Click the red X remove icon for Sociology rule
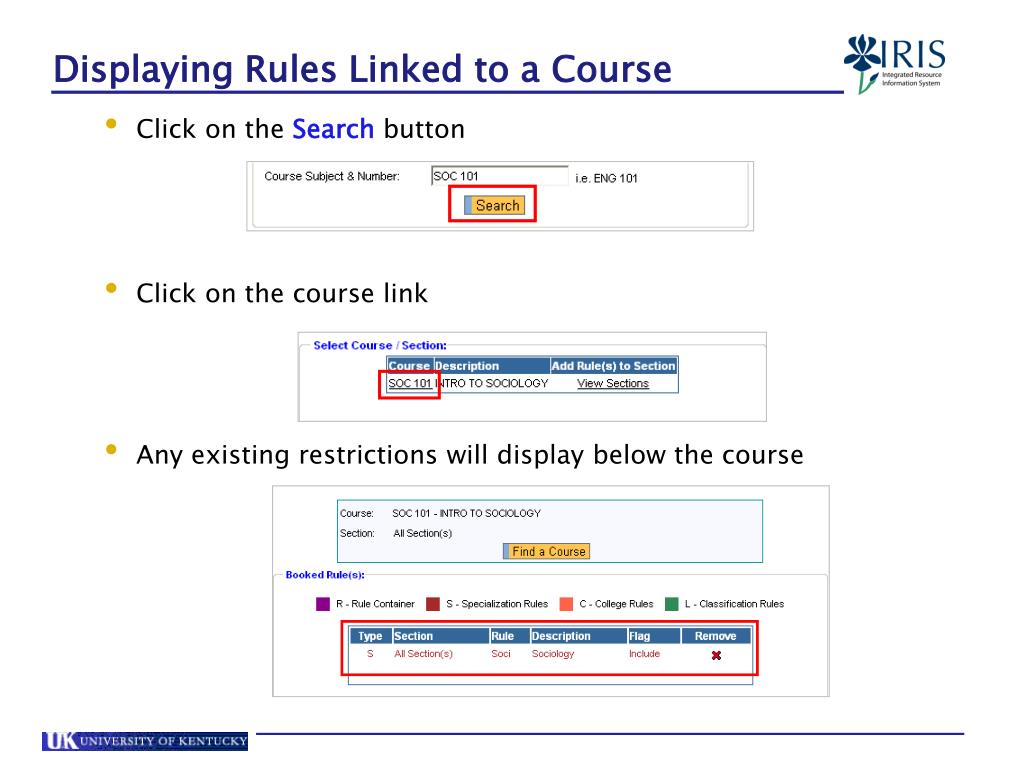This screenshot has height=768, width=1024. [716, 655]
